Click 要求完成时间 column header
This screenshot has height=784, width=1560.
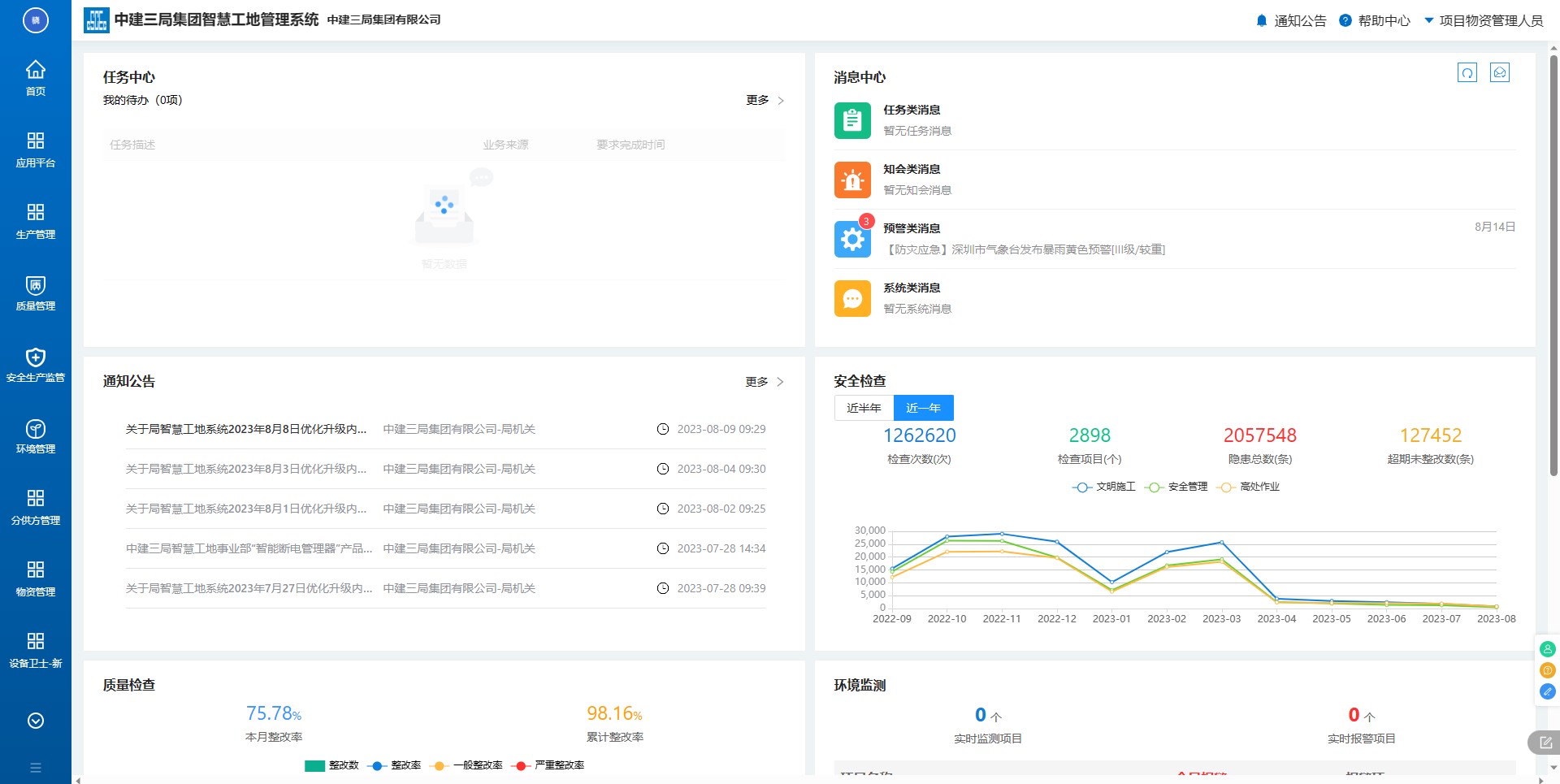click(630, 145)
